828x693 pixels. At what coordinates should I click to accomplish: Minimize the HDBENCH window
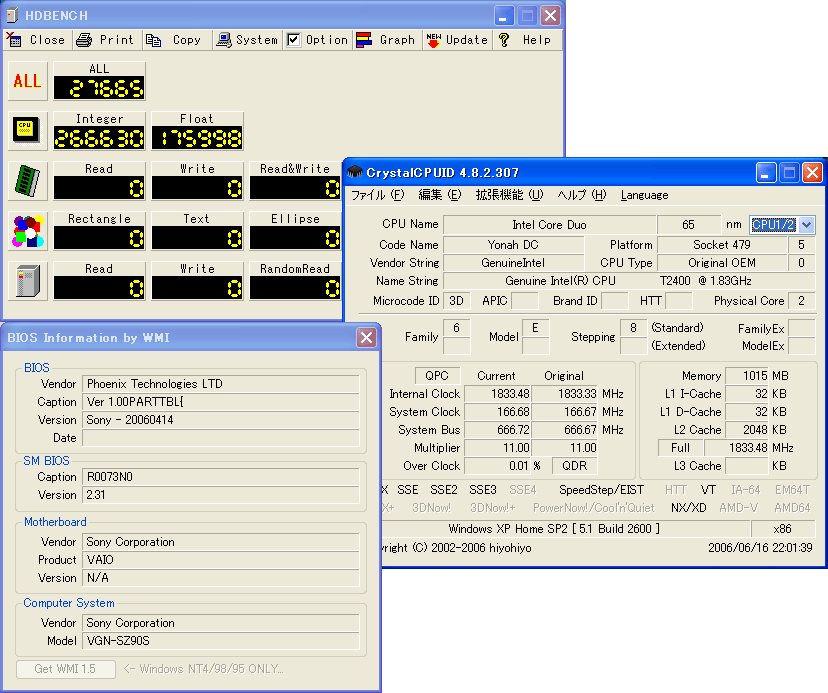tap(504, 15)
